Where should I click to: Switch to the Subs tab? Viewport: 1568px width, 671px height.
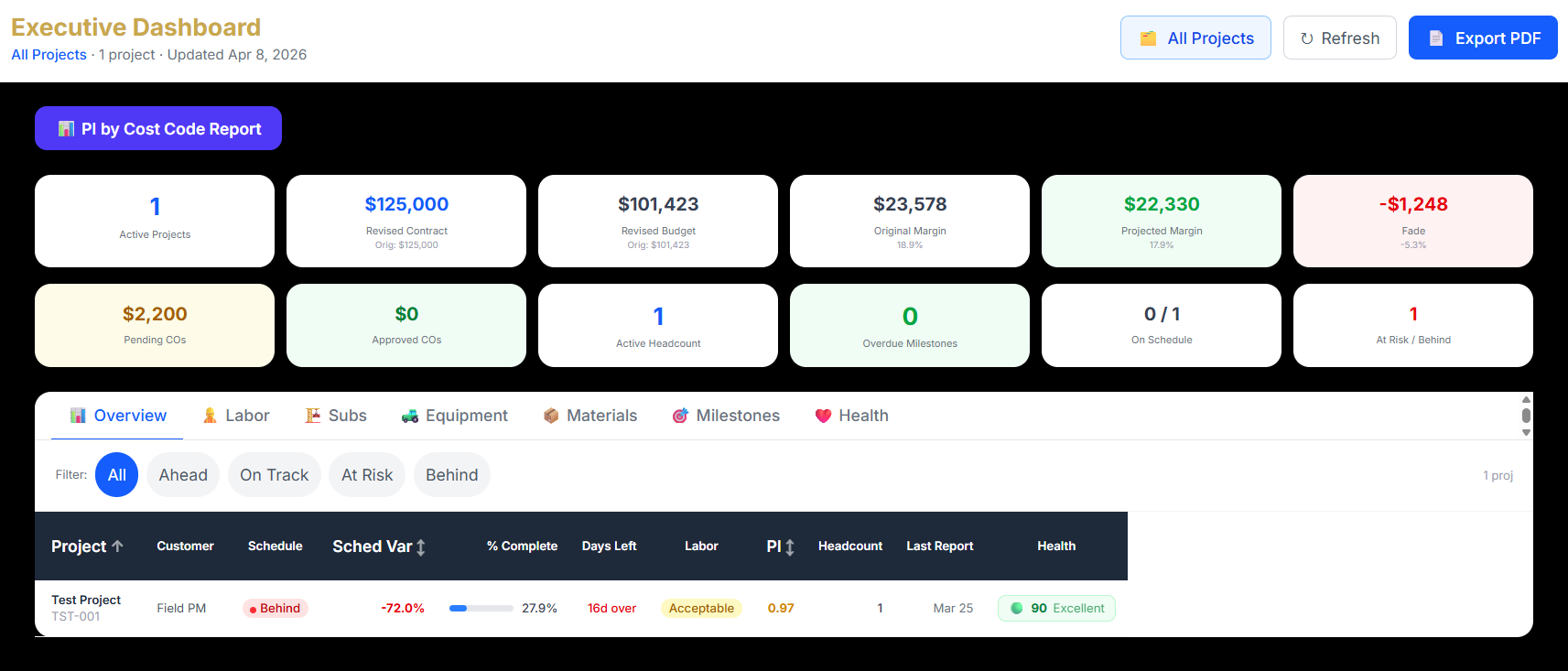click(x=336, y=416)
